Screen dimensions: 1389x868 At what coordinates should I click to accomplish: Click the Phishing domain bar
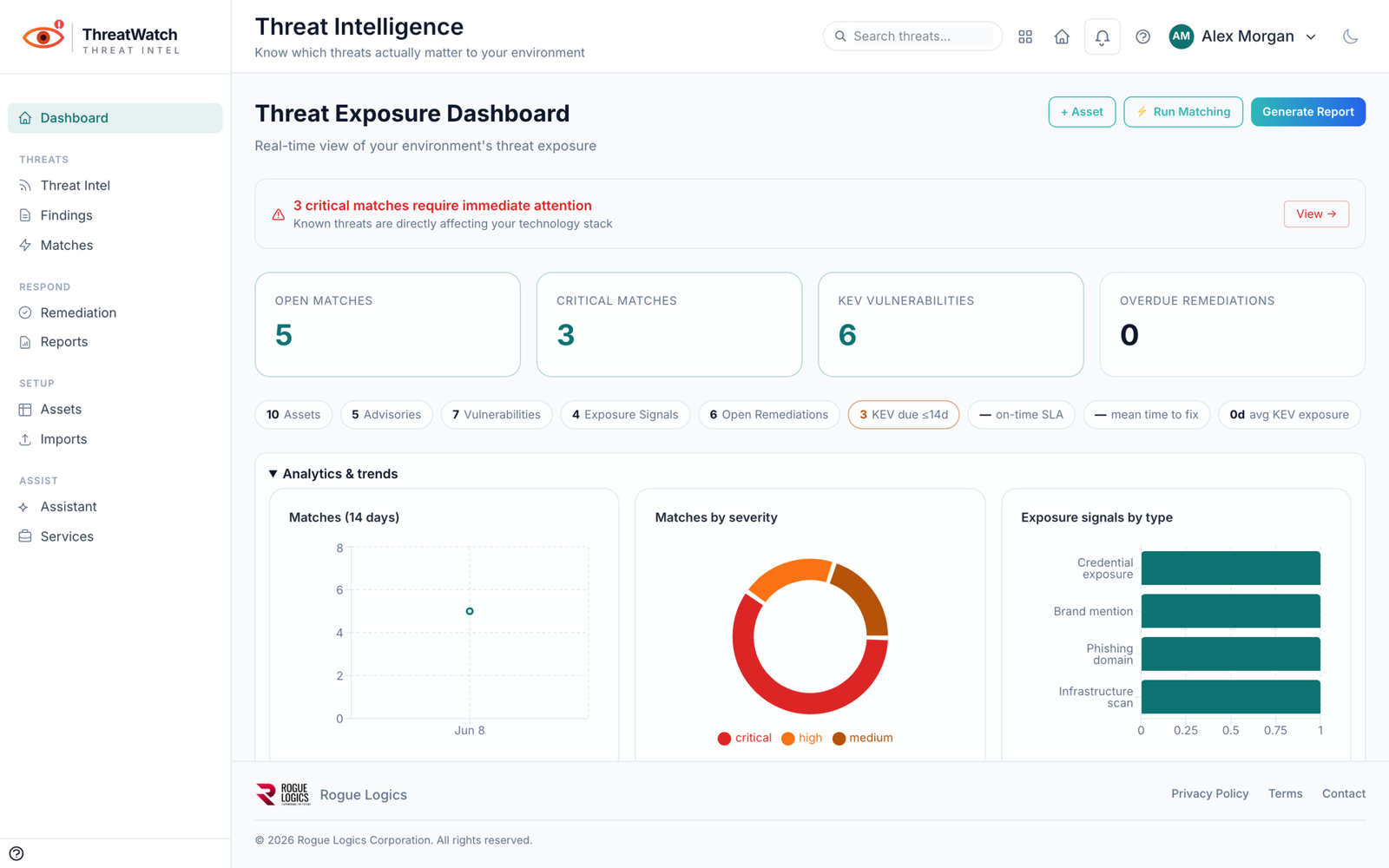pos(1231,654)
